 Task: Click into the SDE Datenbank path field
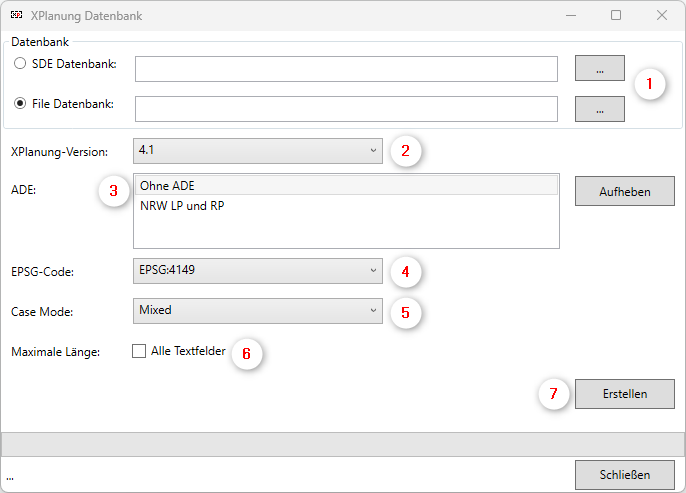346,69
